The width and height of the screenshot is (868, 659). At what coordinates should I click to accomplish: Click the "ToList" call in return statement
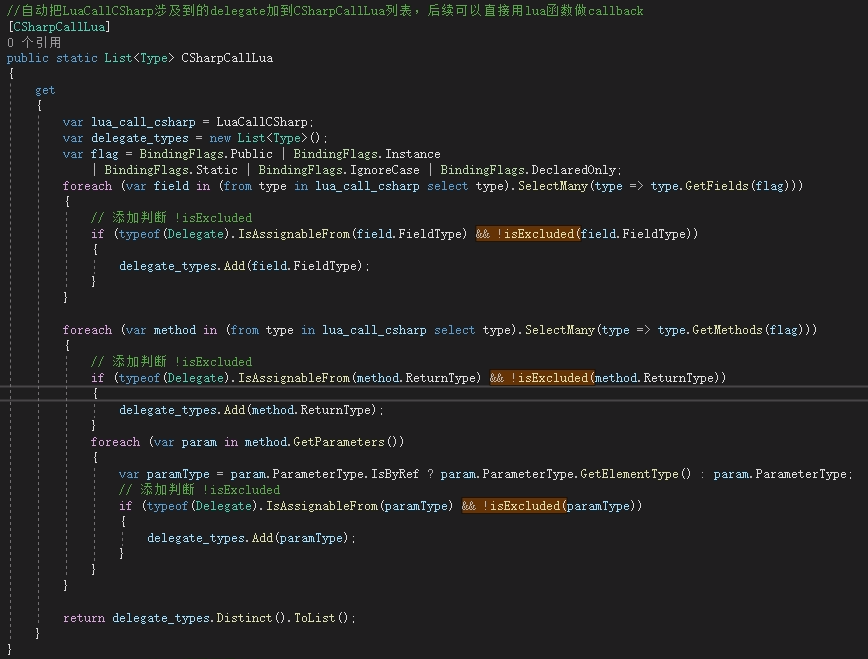(x=314, y=618)
